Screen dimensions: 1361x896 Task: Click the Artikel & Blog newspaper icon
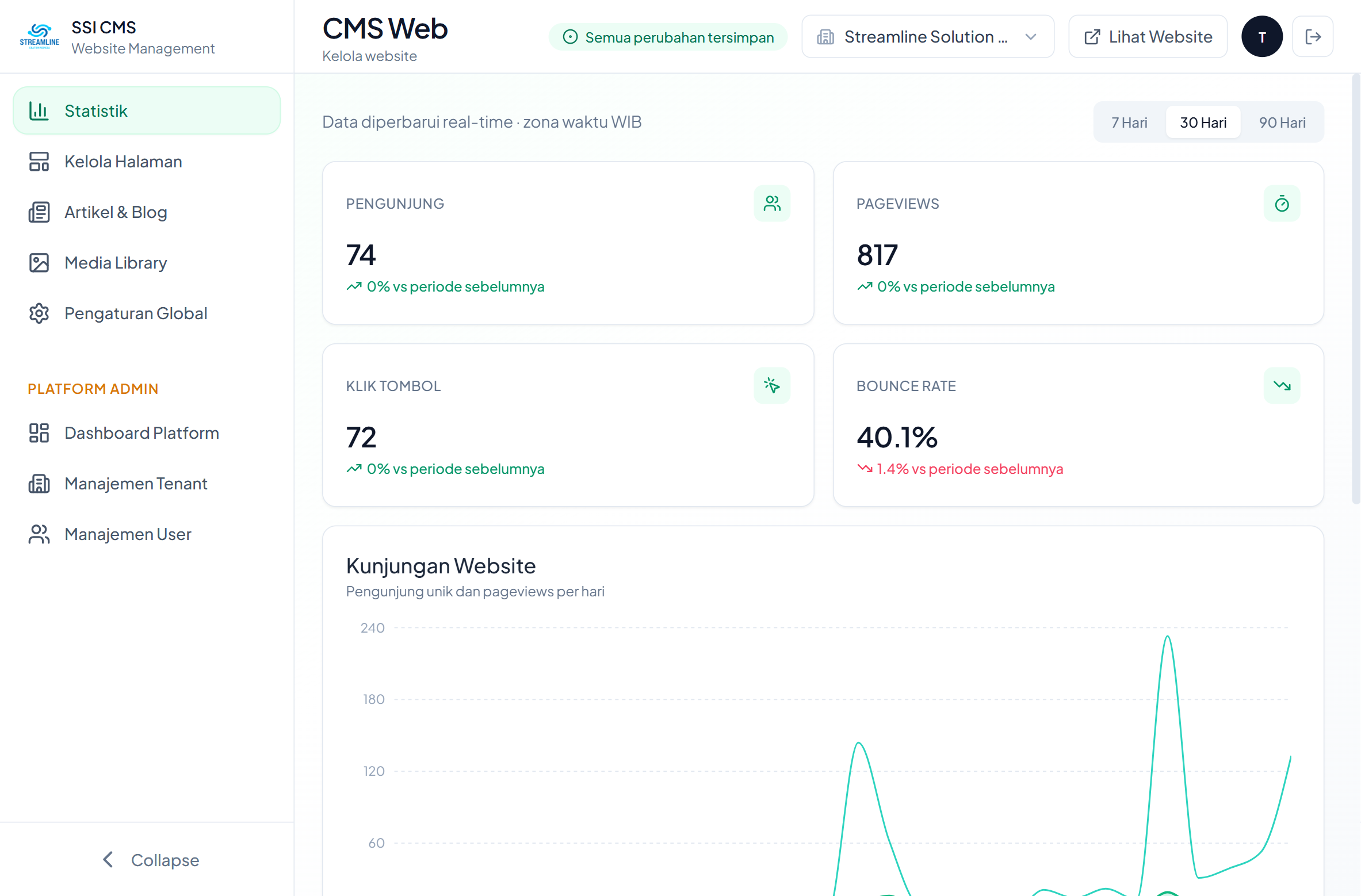click(x=39, y=212)
